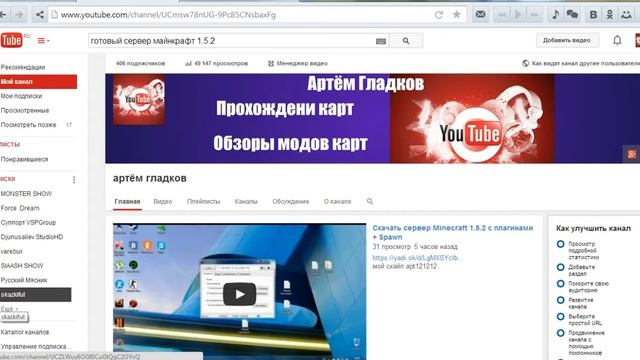Click the Odnoklassniki toolbar icon
Screen dimensions: 640x360
(x=610, y=15)
